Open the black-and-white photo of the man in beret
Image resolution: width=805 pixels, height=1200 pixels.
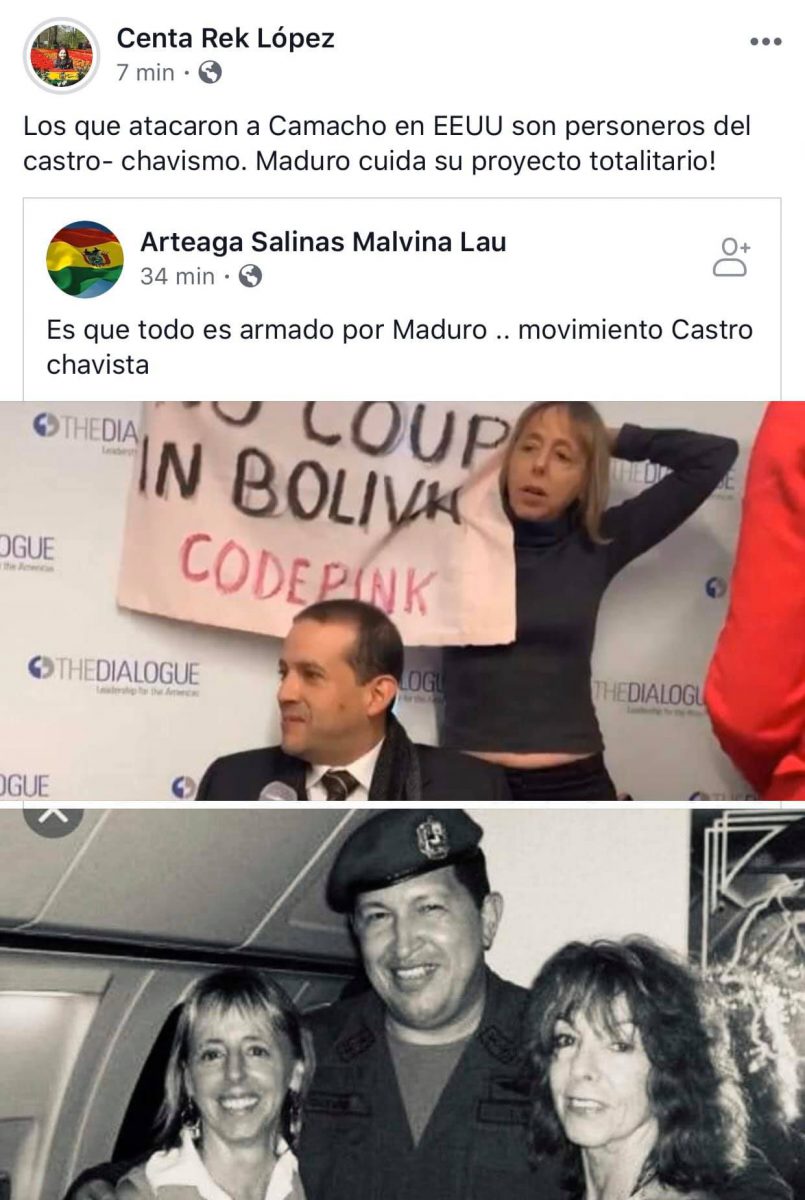tap(402, 1004)
